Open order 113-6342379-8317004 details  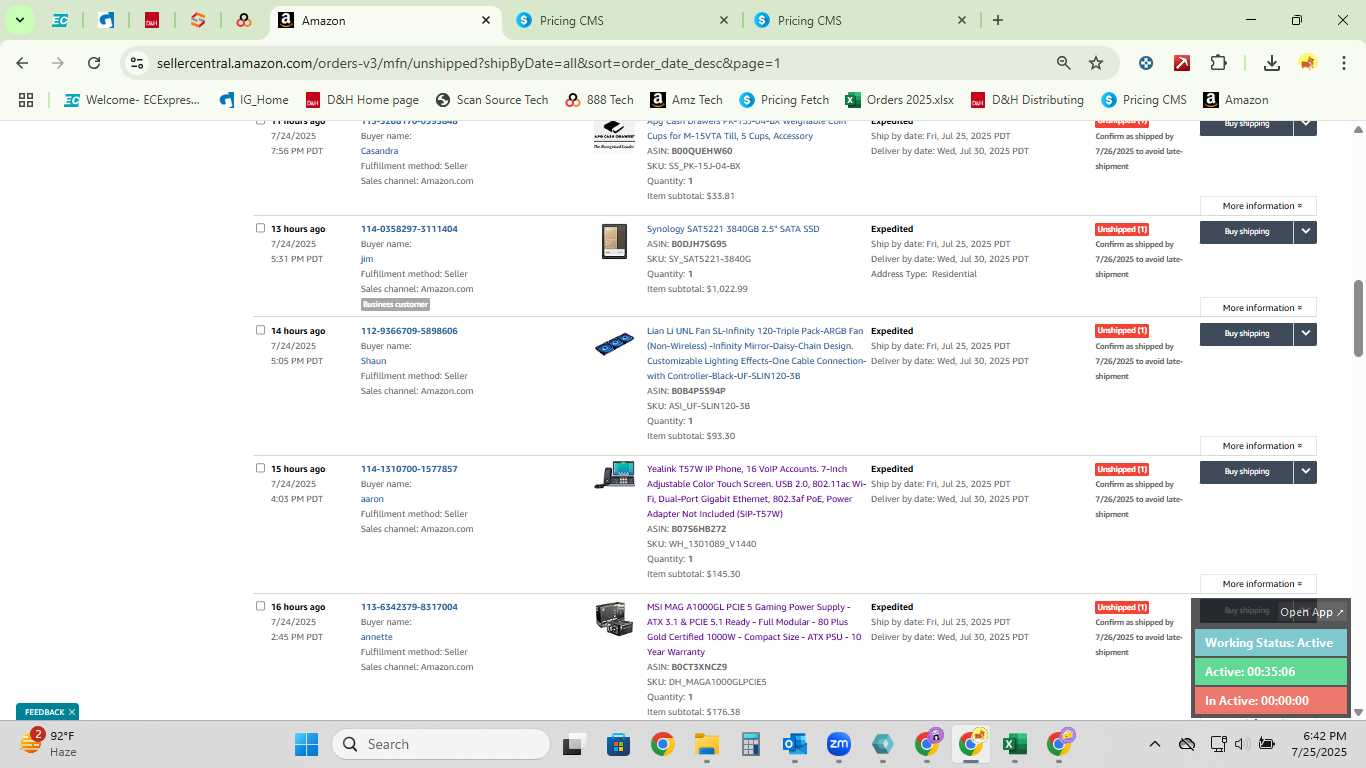click(x=409, y=607)
